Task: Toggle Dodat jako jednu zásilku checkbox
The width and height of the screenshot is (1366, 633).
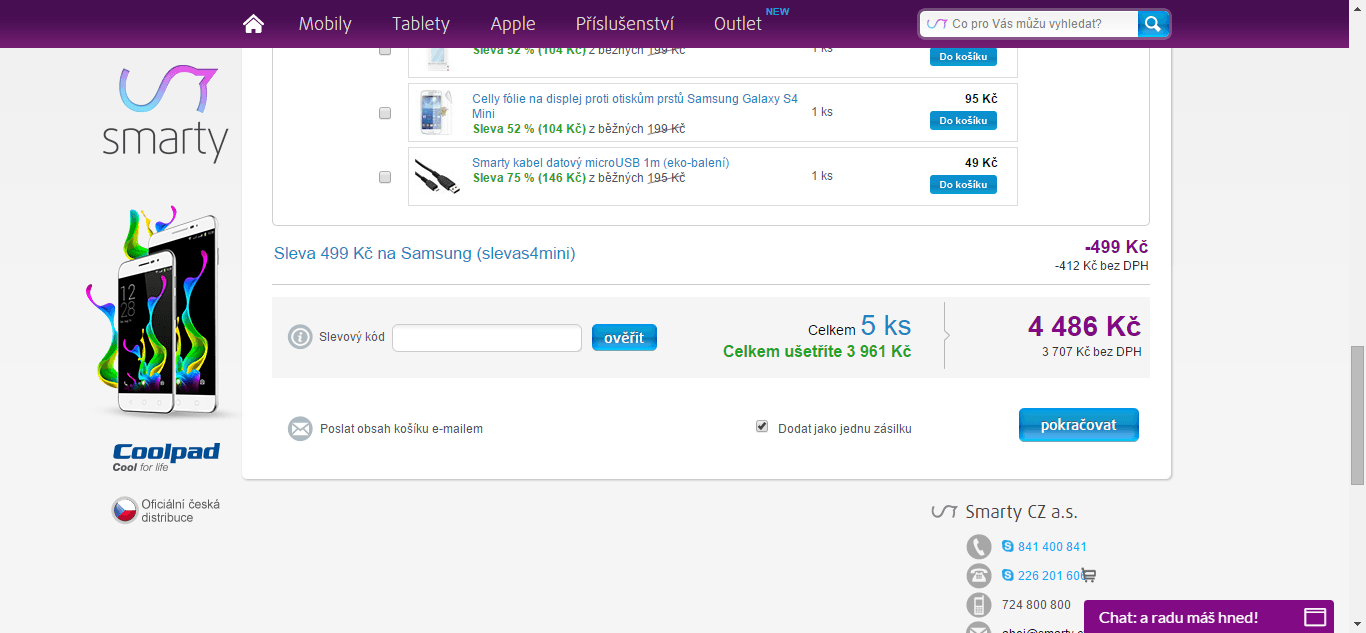Action: [x=762, y=427]
